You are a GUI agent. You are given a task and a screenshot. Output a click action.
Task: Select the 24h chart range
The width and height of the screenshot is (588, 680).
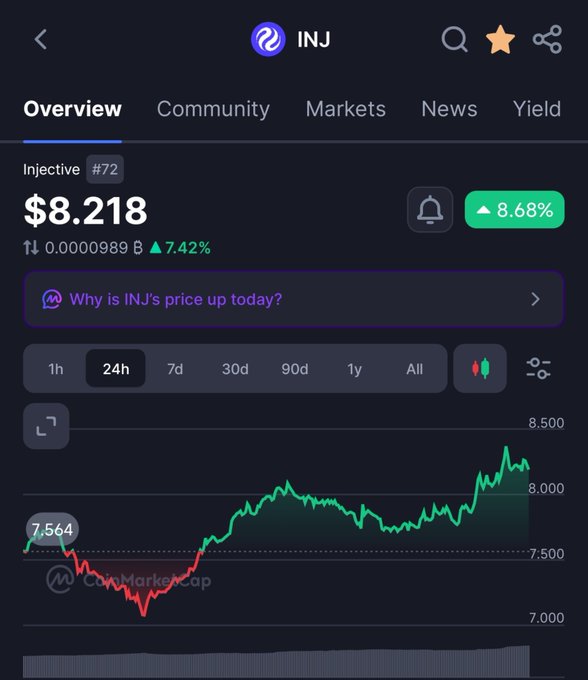coord(116,369)
